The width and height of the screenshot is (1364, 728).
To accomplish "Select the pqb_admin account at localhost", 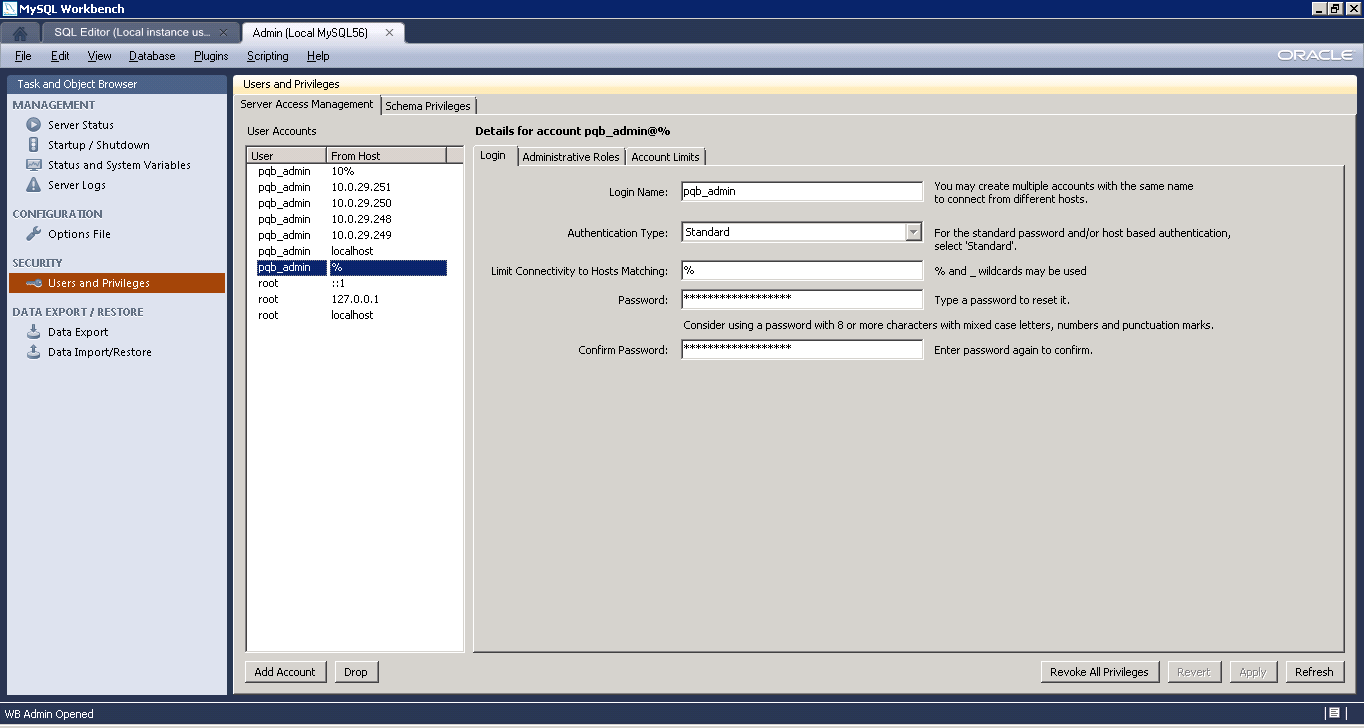I will [351, 251].
